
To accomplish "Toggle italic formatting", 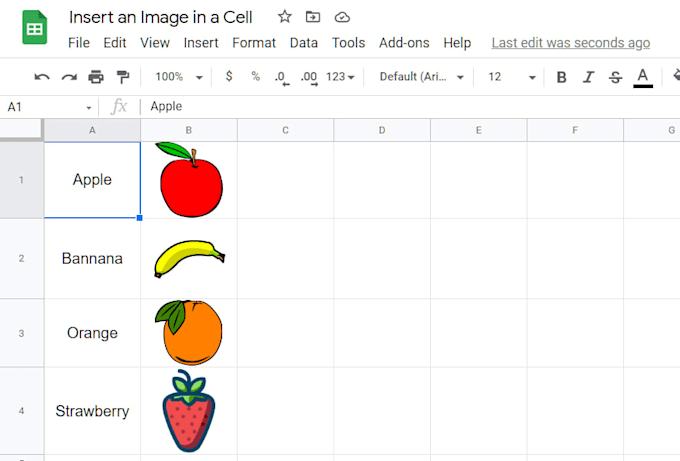I will click(x=588, y=77).
